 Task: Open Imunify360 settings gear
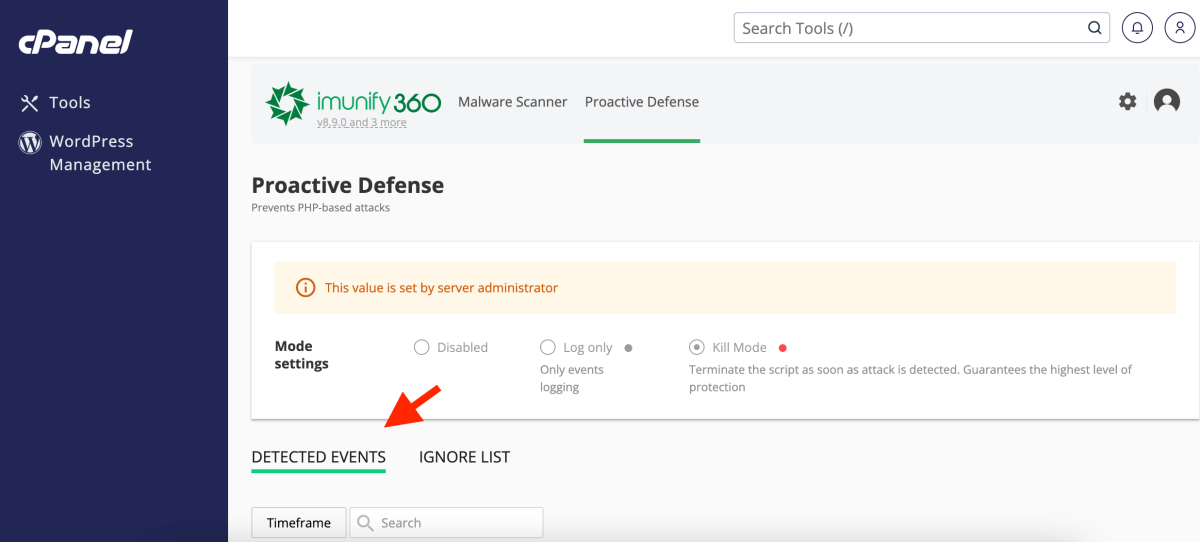pyautogui.click(x=1128, y=101)
